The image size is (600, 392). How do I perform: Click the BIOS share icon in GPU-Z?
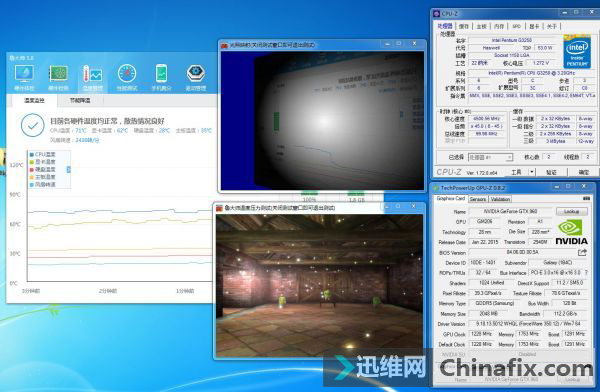582,252
